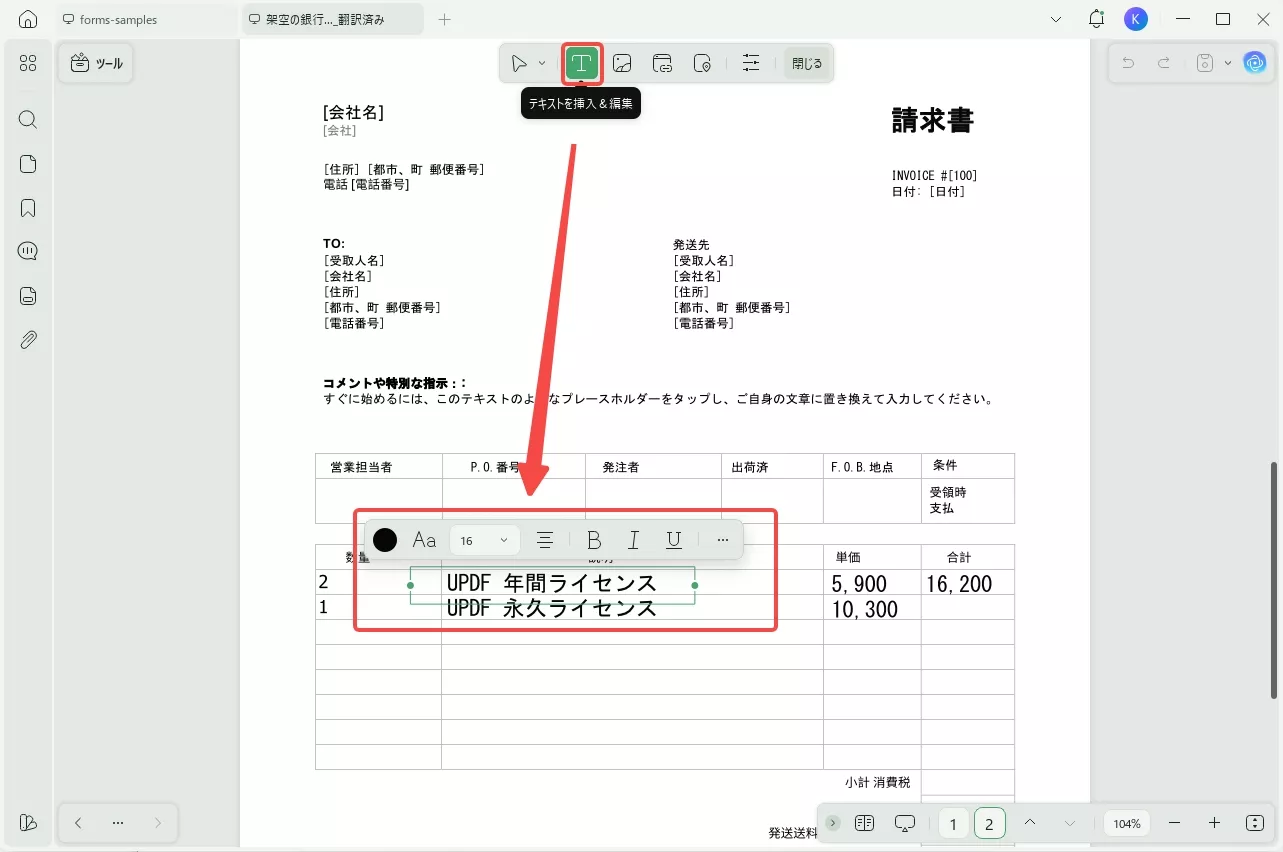Open the comments panel in the sidebar
1283x852 pixels.
click(x=27, y=251)
